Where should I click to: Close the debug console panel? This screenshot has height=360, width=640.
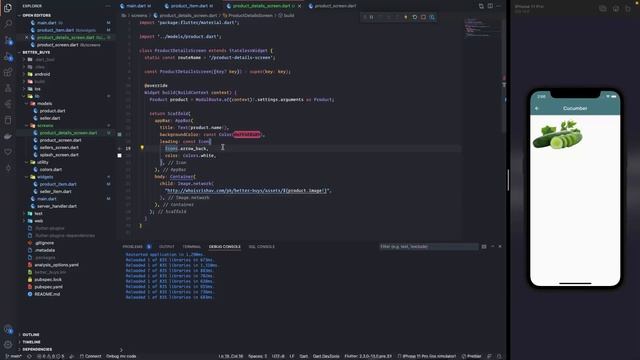pyautogui.click(x=500, y=247)
